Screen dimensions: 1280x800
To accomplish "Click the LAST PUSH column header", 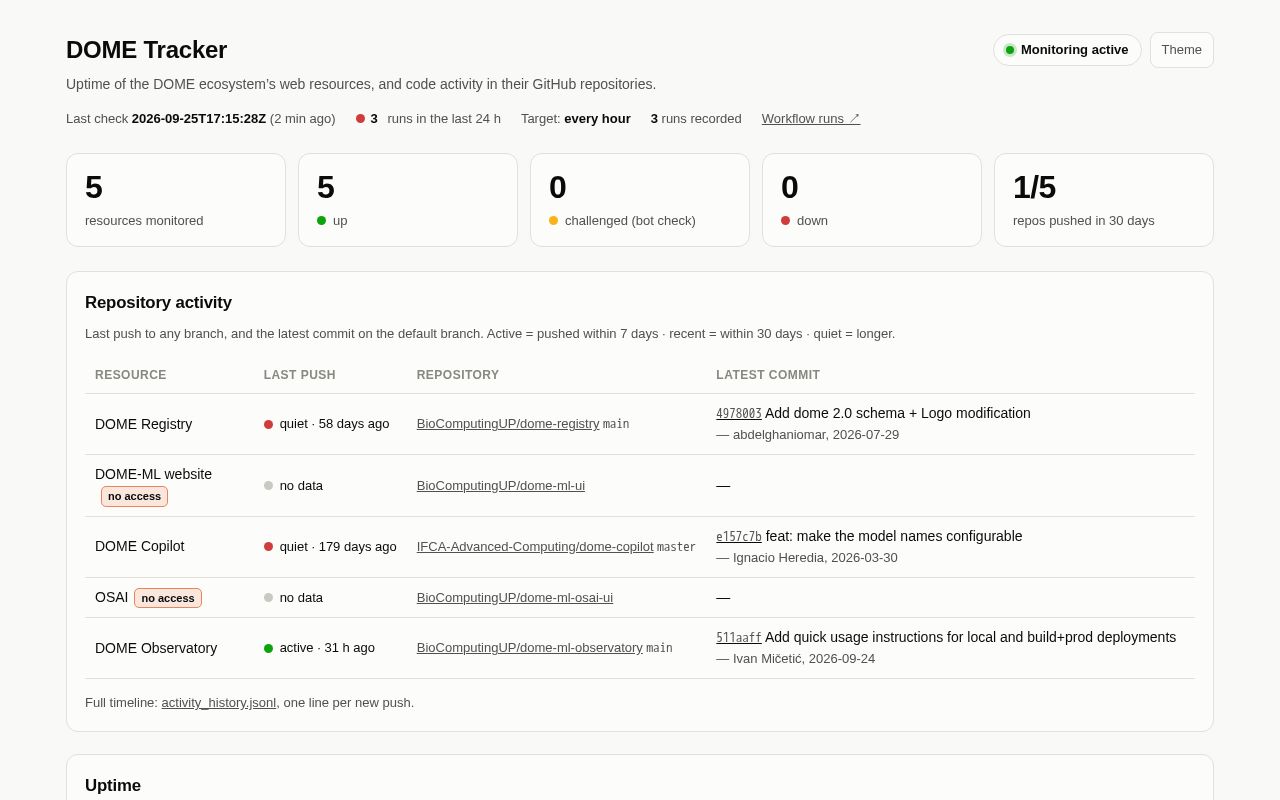I will 300,375.
